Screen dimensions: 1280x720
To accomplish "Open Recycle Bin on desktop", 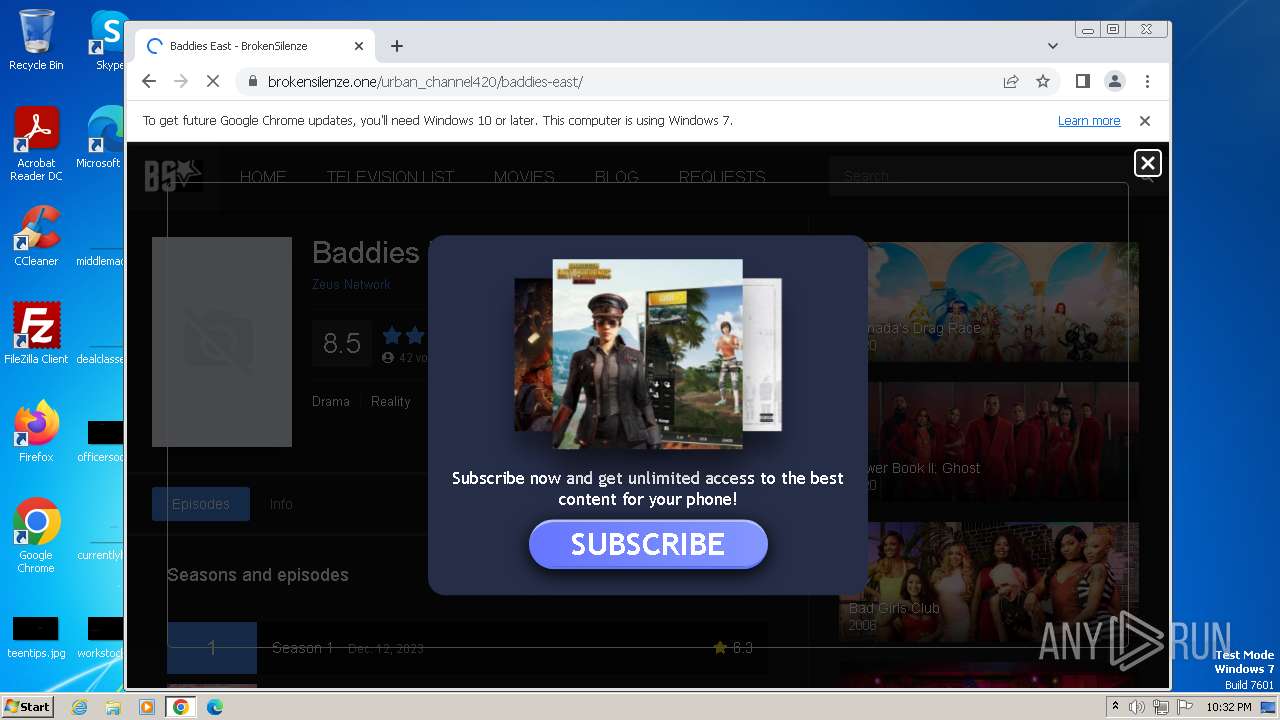I will [36, 40].
